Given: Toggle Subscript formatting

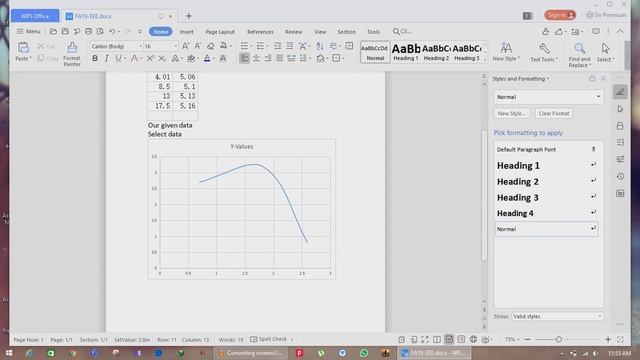Looking at the screenshot, I should pos(162,58).
